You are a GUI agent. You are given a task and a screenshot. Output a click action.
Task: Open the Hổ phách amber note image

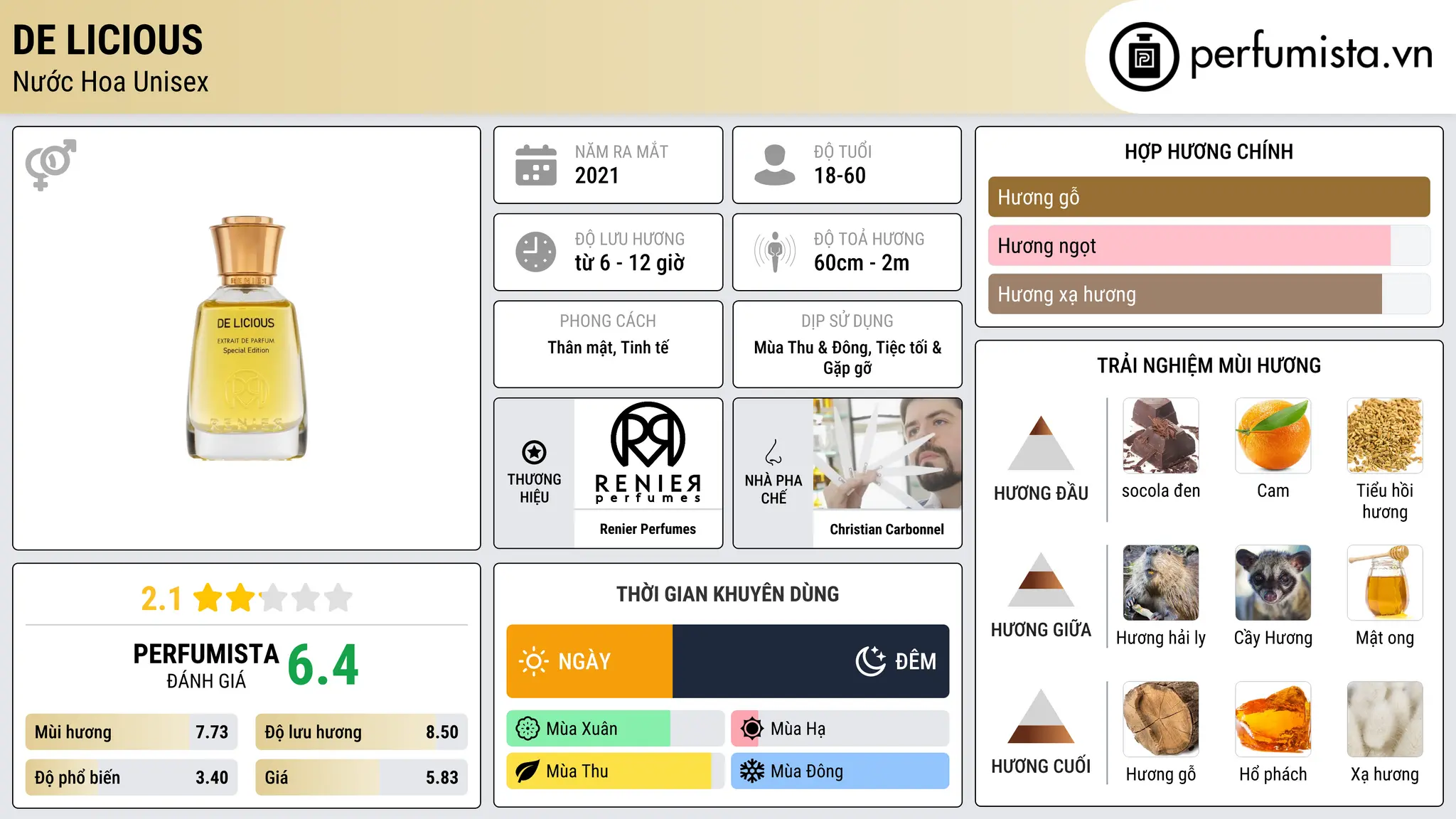1273,719
